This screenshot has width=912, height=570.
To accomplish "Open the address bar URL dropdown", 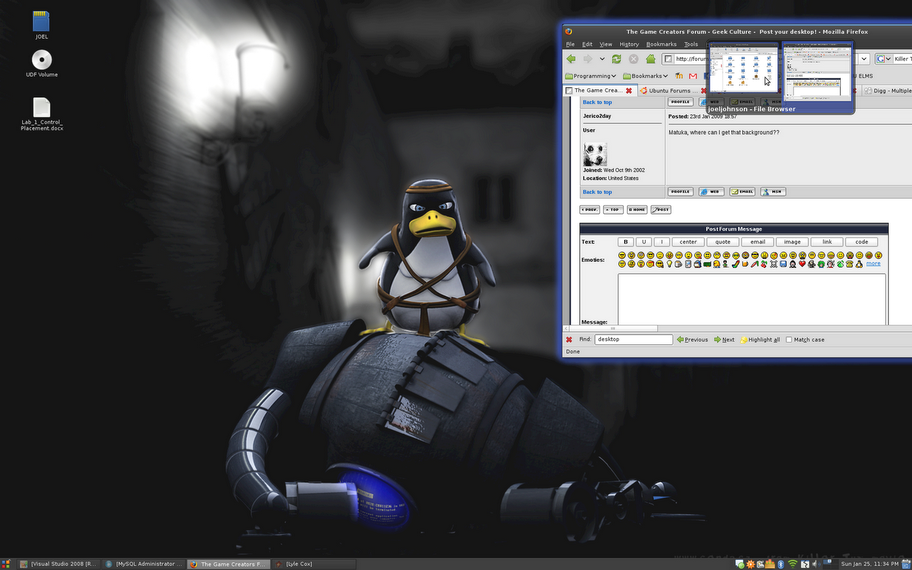I will 864,59.
